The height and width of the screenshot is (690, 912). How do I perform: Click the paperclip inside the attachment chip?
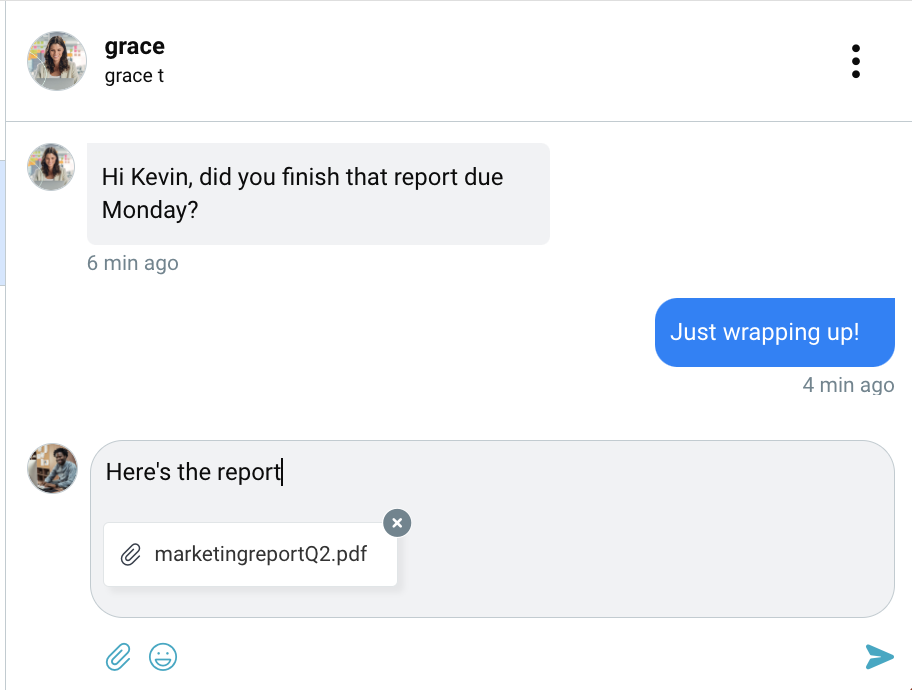tap(131, 554)
